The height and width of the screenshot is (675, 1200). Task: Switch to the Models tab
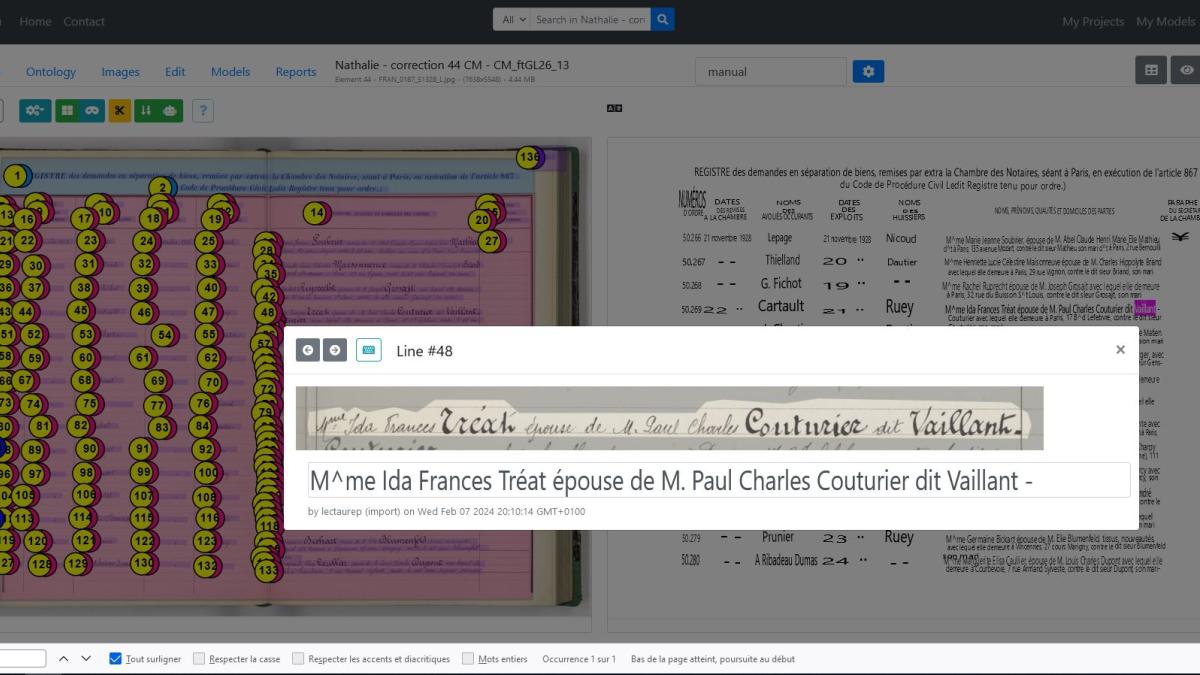click(230, 72)
